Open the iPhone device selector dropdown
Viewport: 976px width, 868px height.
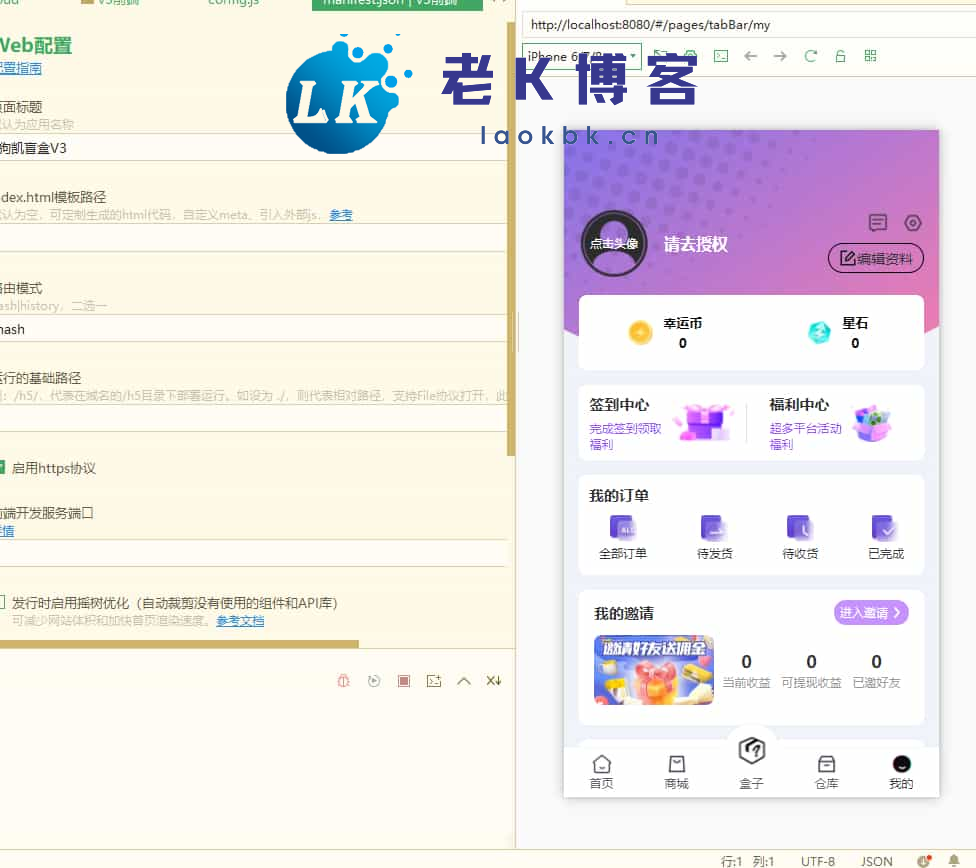point(581,56)
